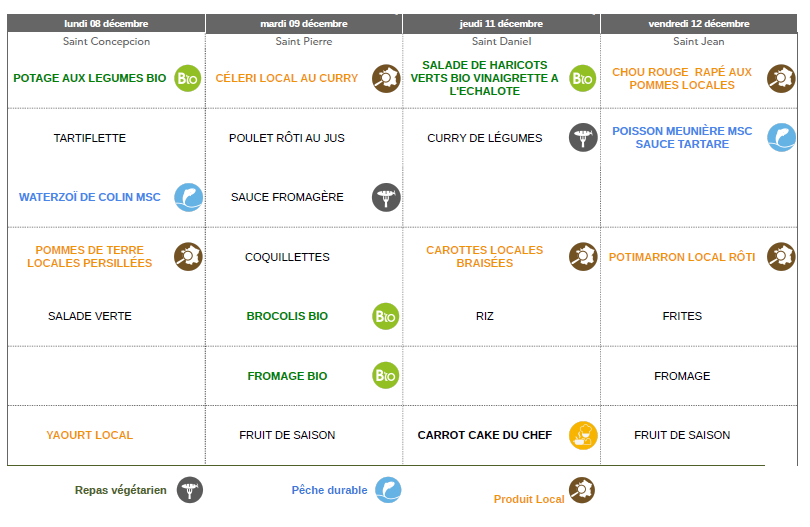Click the local icon beside Carottes Locales Braisées
The image size is (810, 527).
(x=583, y=257)
